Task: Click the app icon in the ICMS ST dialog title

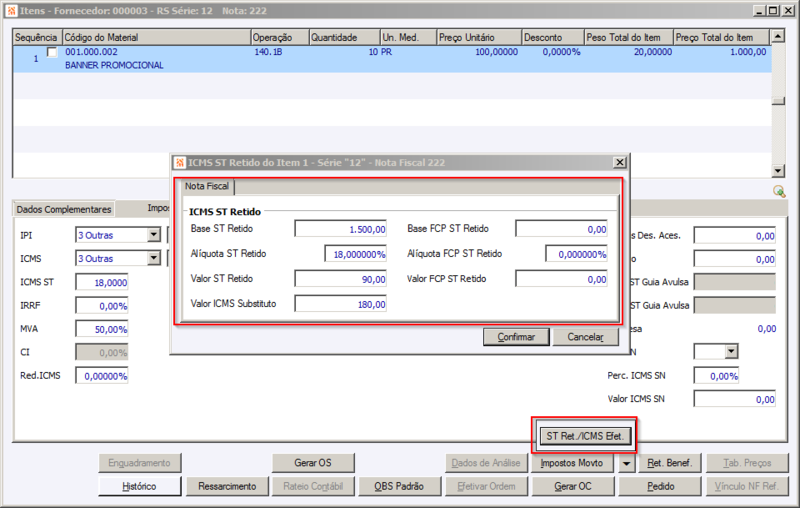Action: (180, 163)
